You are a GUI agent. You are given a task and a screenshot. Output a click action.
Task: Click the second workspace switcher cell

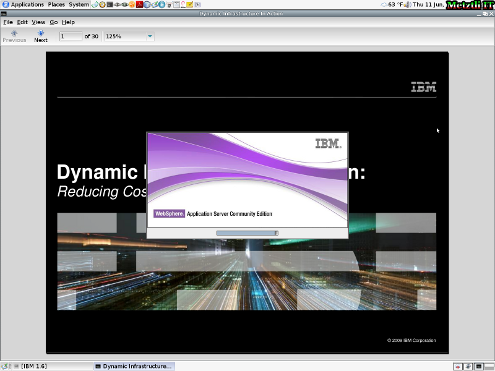click(x=468, y=366)
